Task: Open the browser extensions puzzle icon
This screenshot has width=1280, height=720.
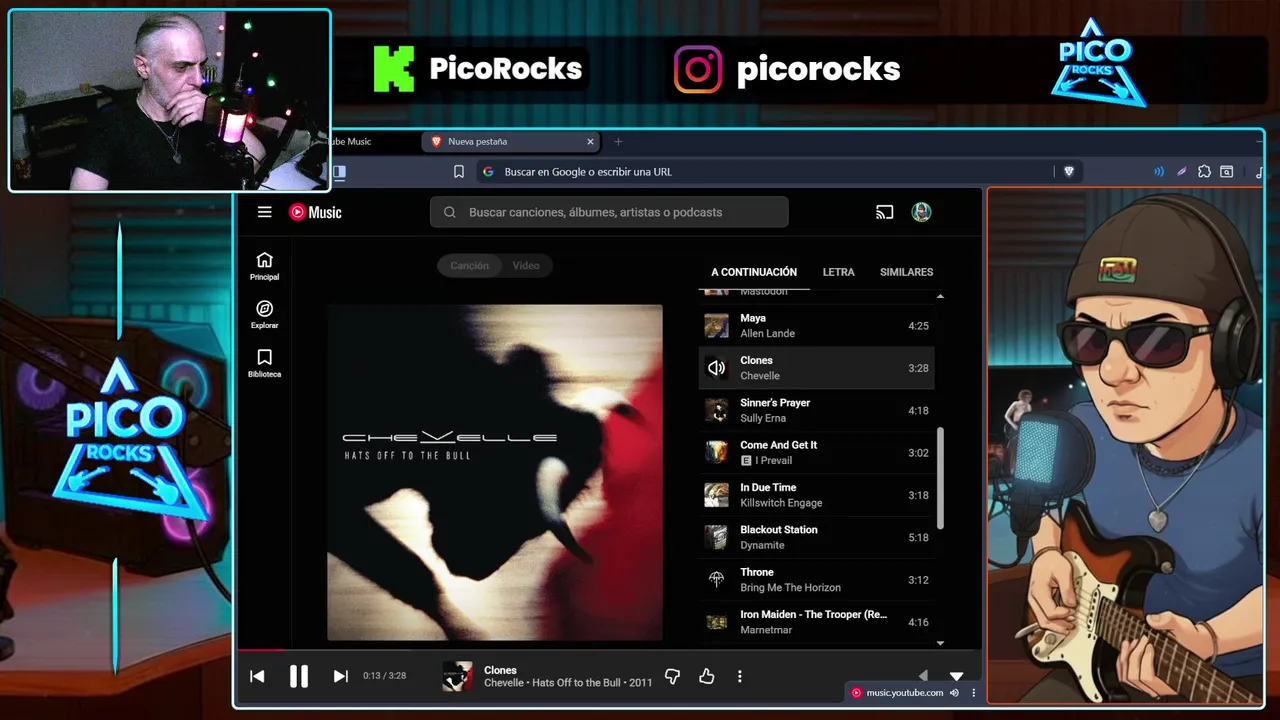Action: click(x=1204, y=171)
